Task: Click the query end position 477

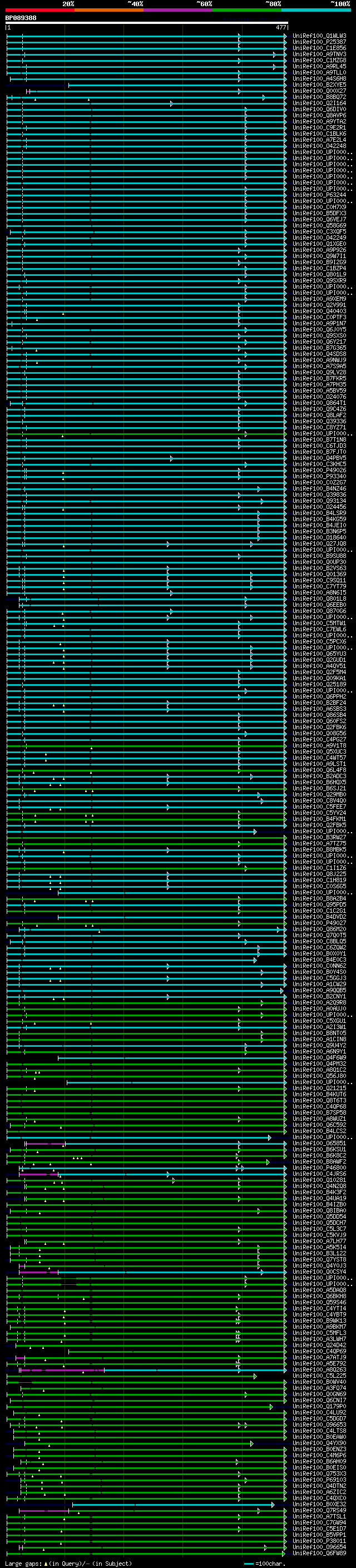Action: 281,27
